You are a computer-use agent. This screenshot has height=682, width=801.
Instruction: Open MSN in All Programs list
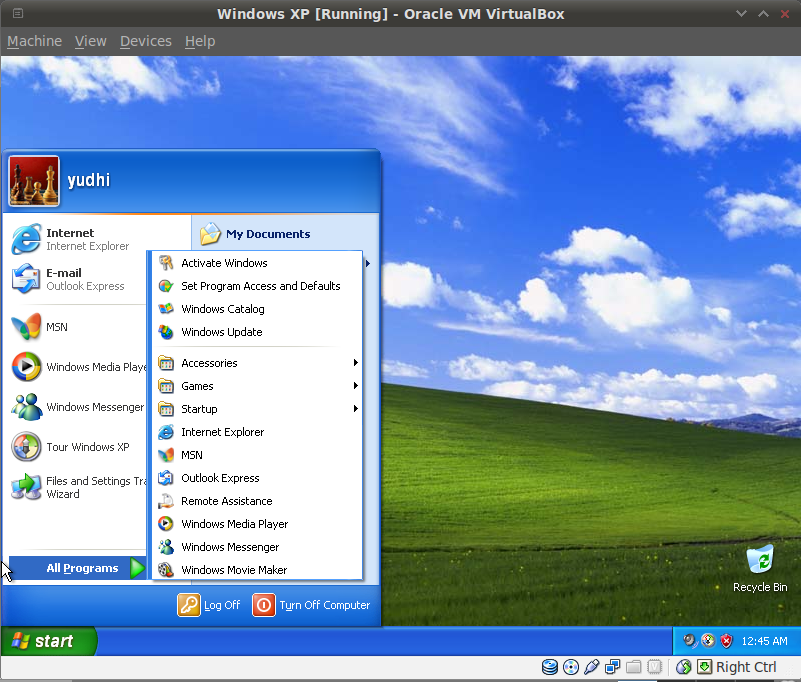pyautogui.click(x=257, y=455)
